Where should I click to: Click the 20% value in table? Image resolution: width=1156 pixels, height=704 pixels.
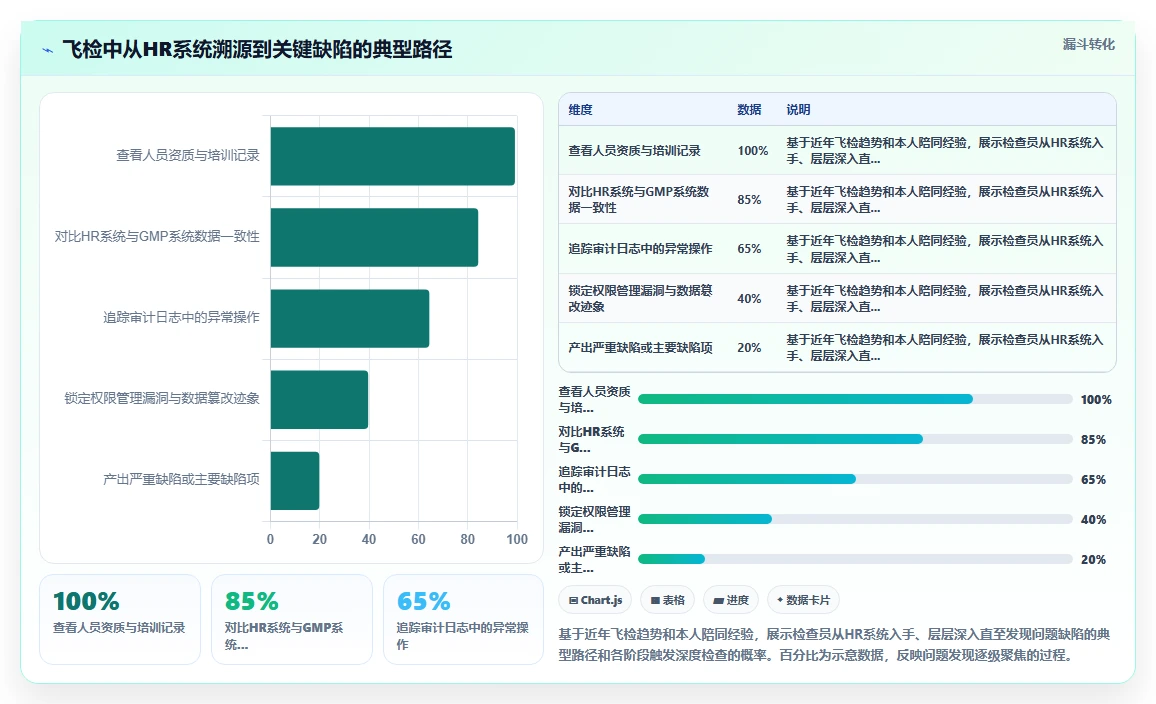pyautogui.click(x=749, y=347)
